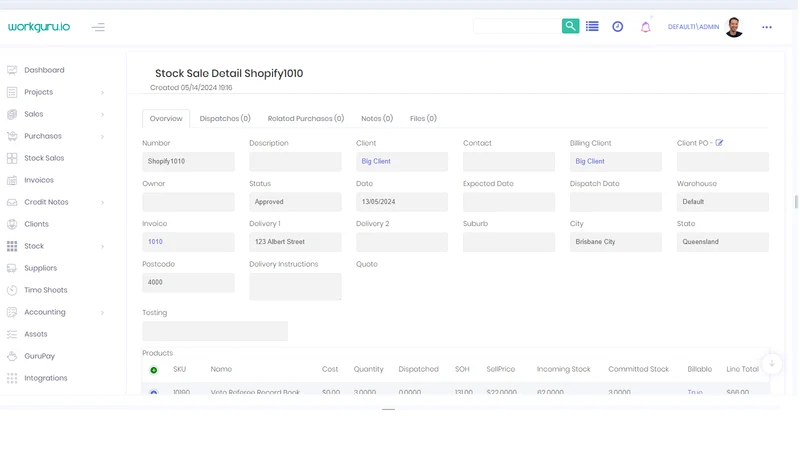Screen dimensions: 800x450
Task: Open the admin user avatar
Action: [734, 27]
